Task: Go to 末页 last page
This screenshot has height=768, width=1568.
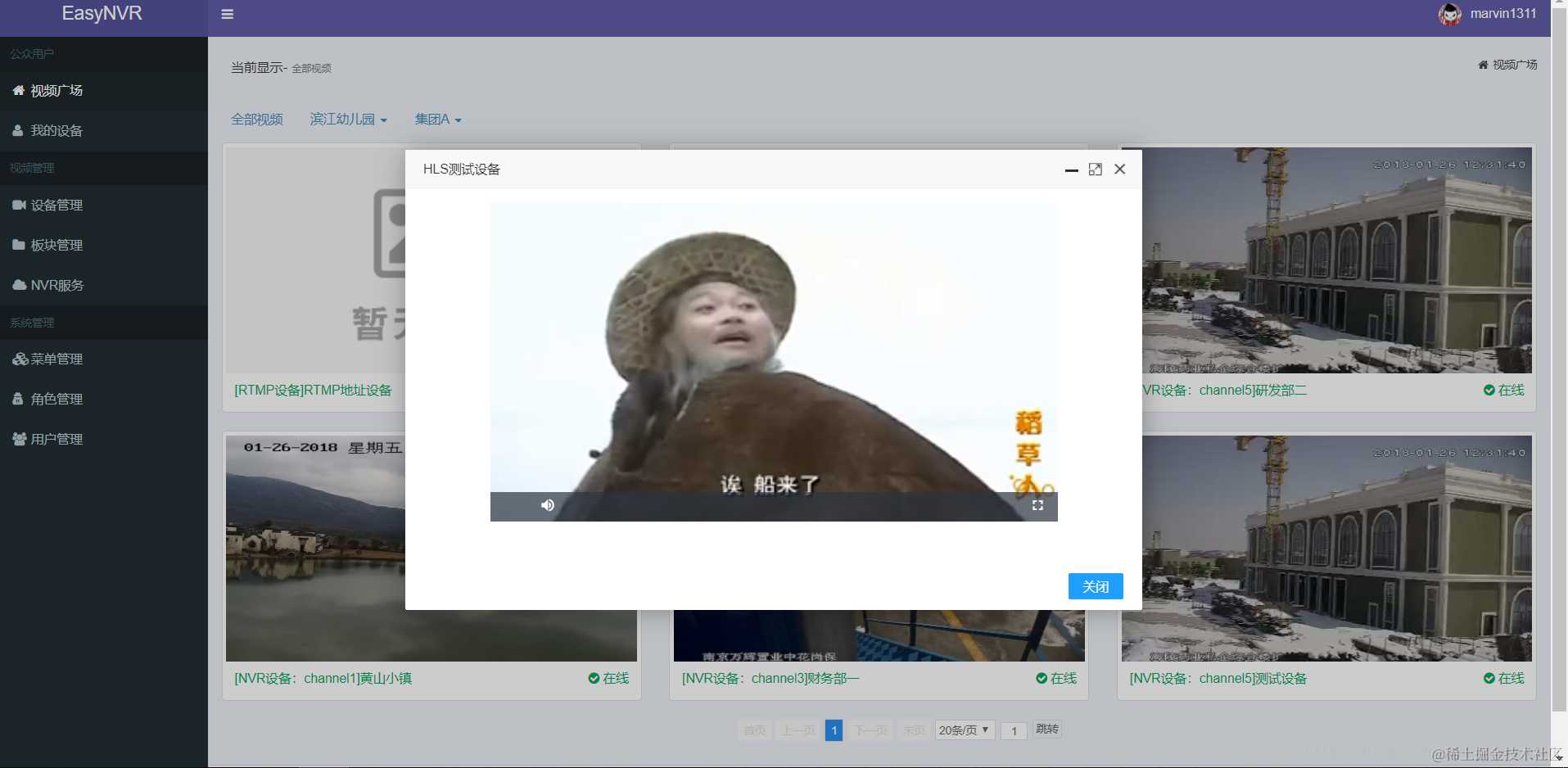Action: pyautogui.click(x=914, y=730)
